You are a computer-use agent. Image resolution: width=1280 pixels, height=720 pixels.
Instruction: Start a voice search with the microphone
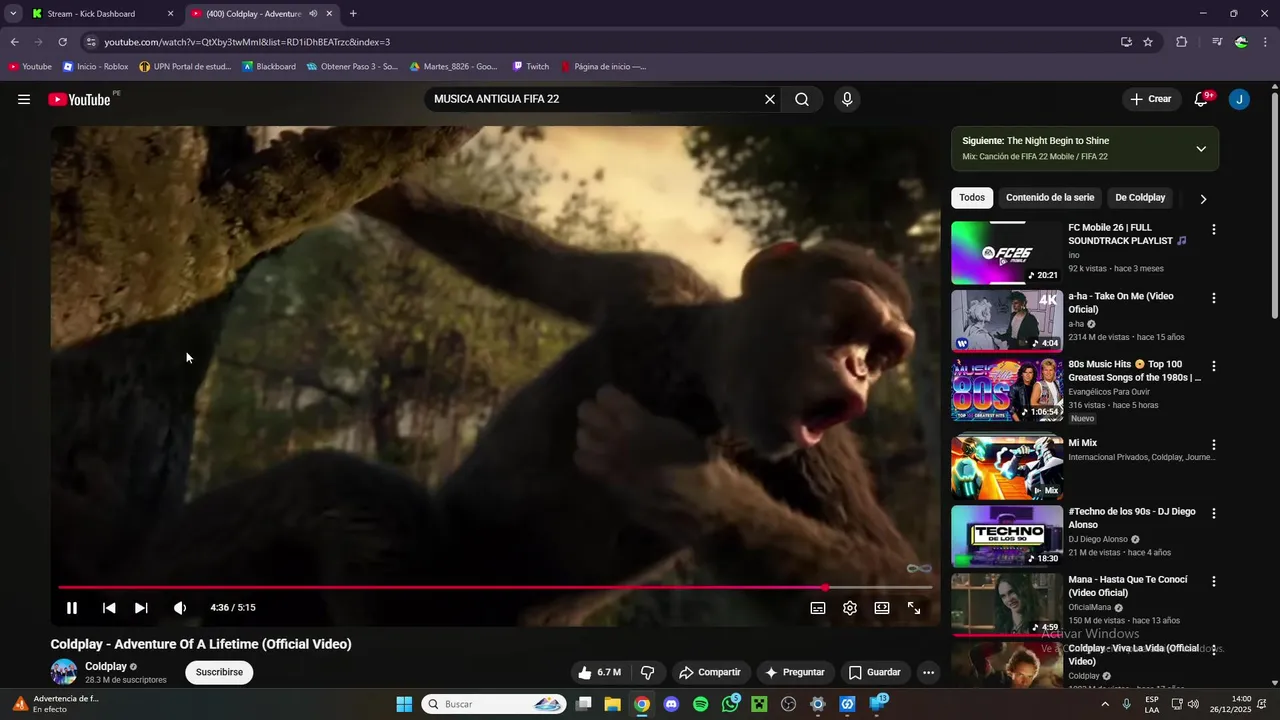click(847, 99)
